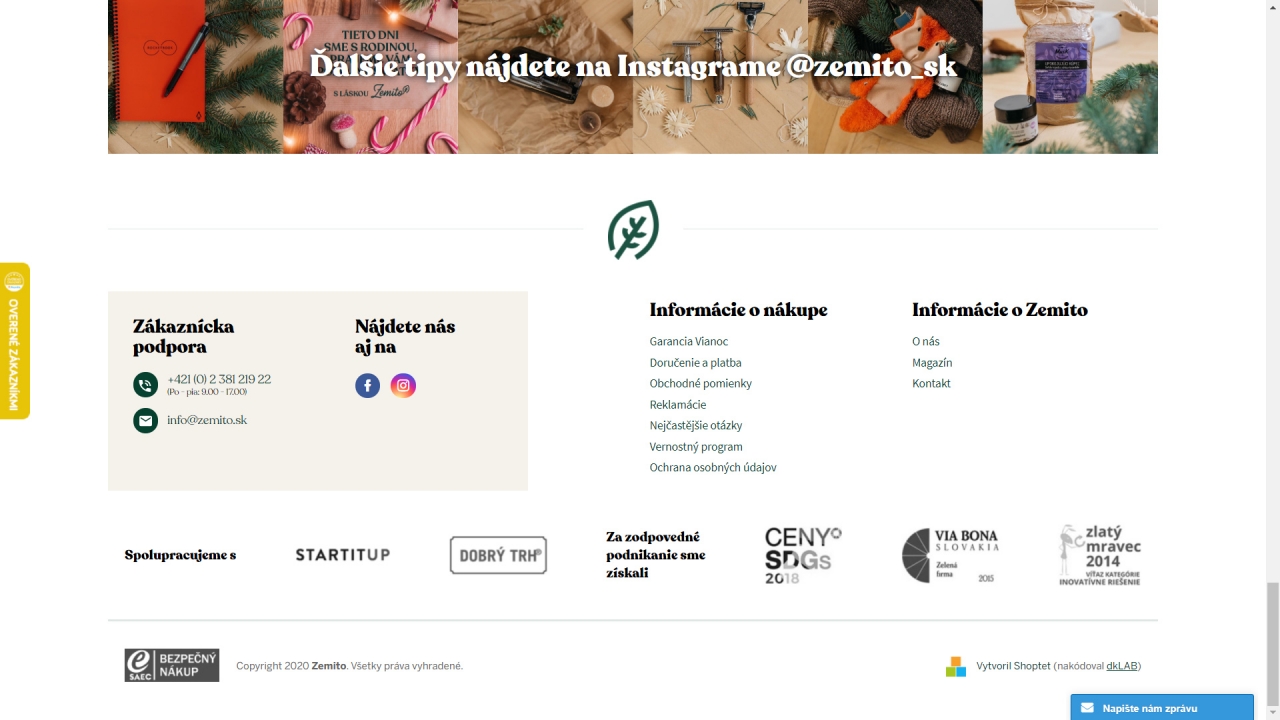Viewport: 1280px width, 720px height.
Task: Click the STARTITUP partner logo
Action: click(343, 554)
